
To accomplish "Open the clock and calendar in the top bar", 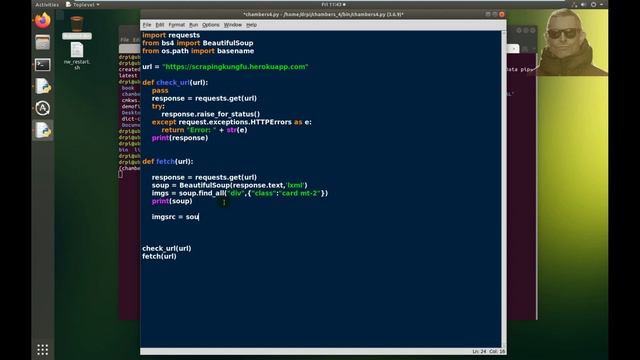I will pos(333,4).
